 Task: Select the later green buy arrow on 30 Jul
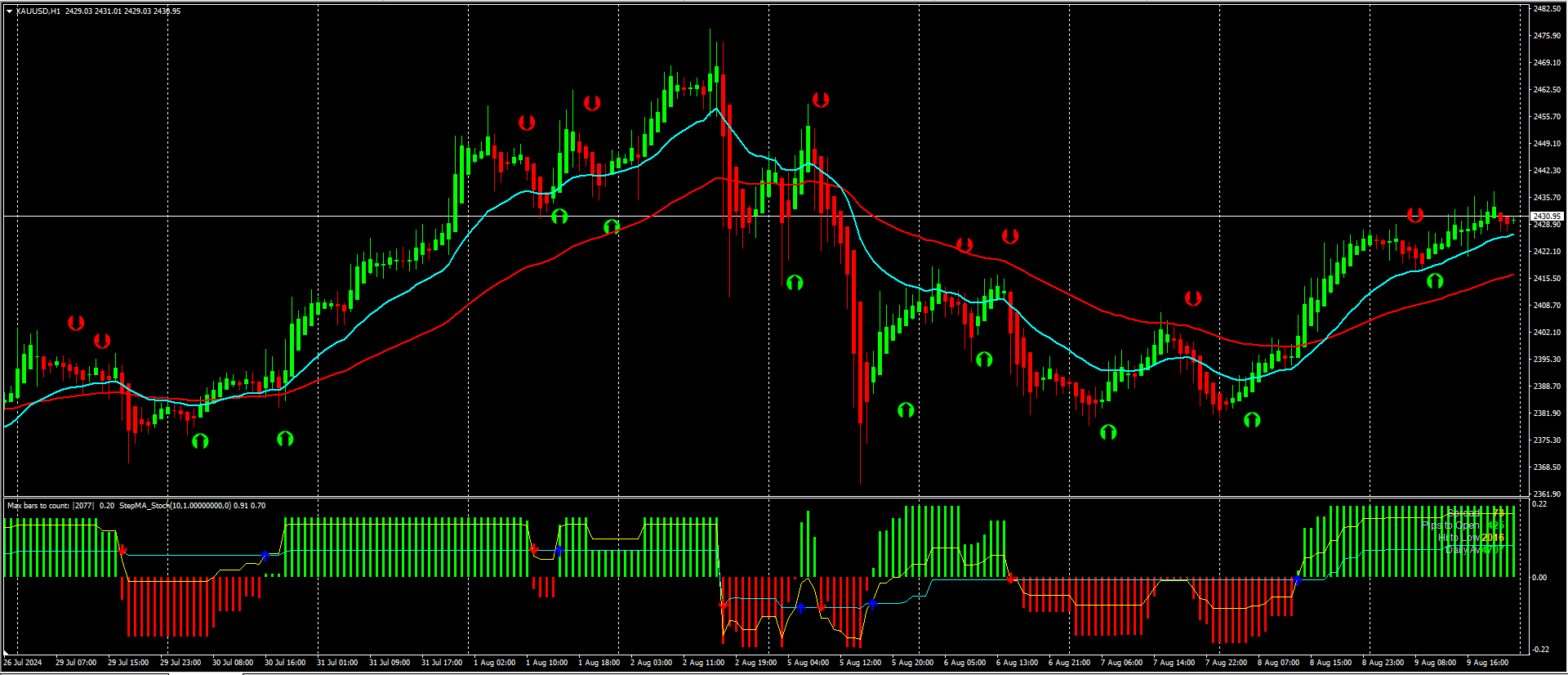(x=285, y=439)
